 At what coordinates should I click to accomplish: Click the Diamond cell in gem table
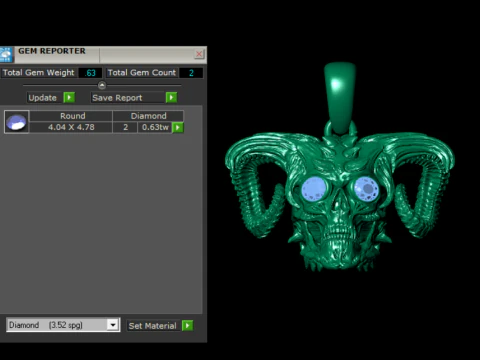point(148,116)
